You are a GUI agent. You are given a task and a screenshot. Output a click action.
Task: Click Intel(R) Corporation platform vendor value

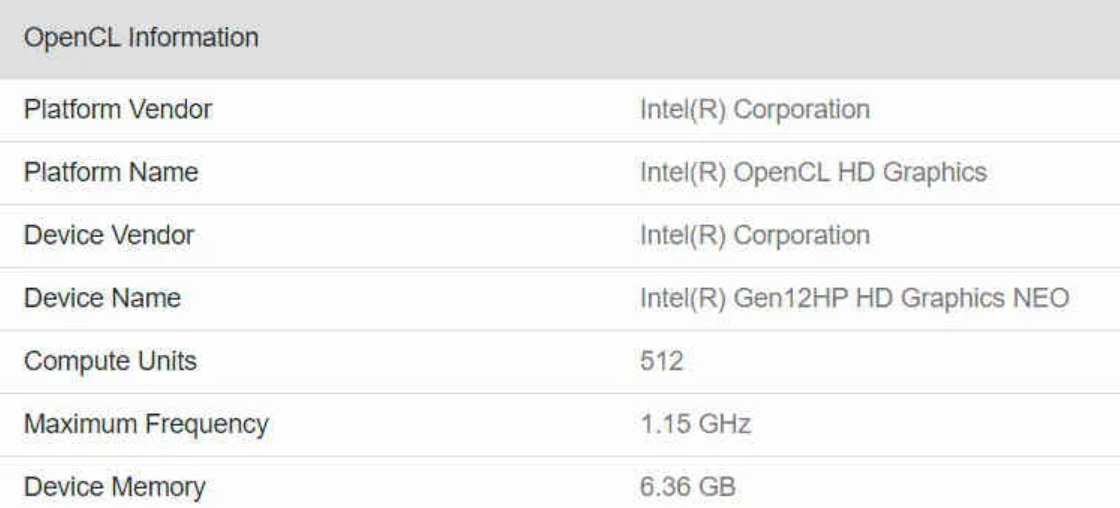(754, 109)
